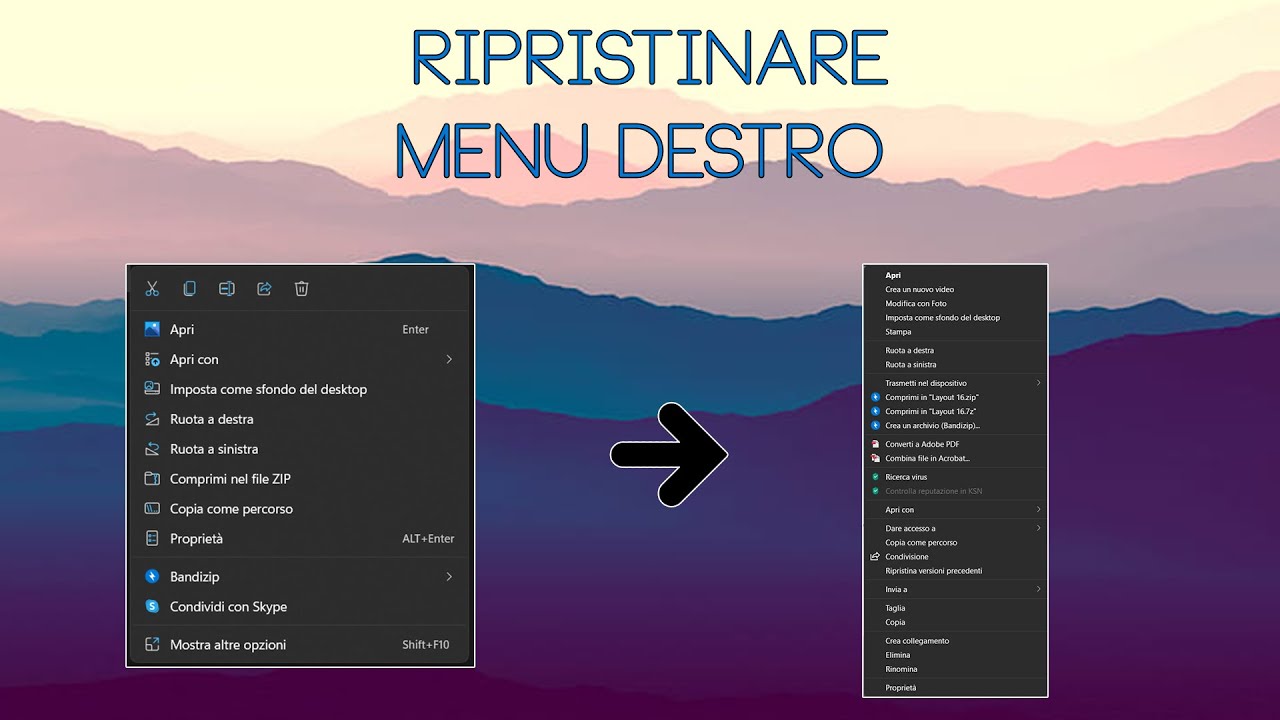Viewport: 1280px width, 720px height.
Task: Expand the Bandizip submenu arrow
Action: click(x=449, y=577)
